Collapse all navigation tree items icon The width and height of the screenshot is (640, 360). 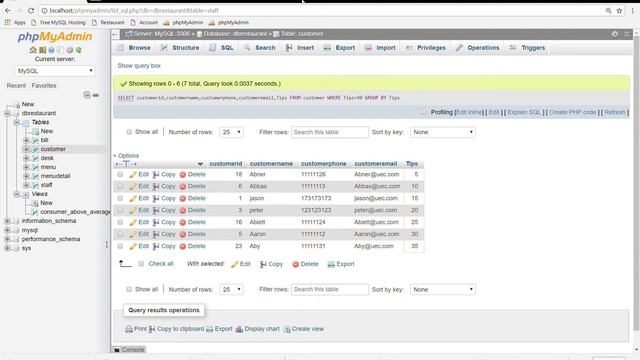tap(87, 95)
